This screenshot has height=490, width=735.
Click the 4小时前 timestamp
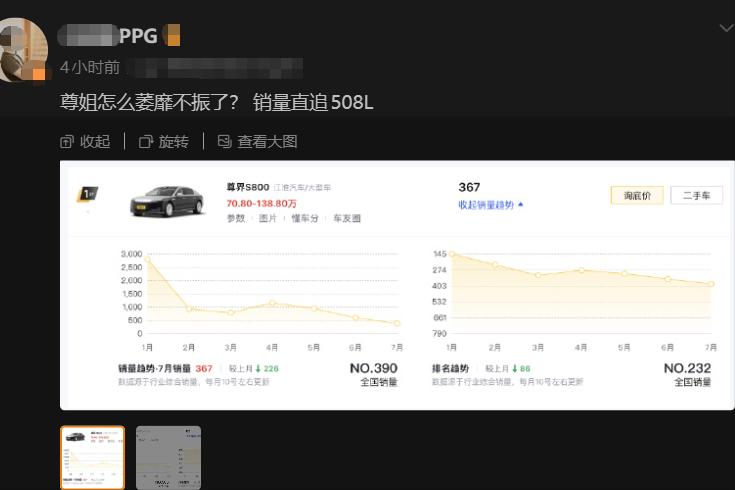pyautogui.click(x=90, y=68)
